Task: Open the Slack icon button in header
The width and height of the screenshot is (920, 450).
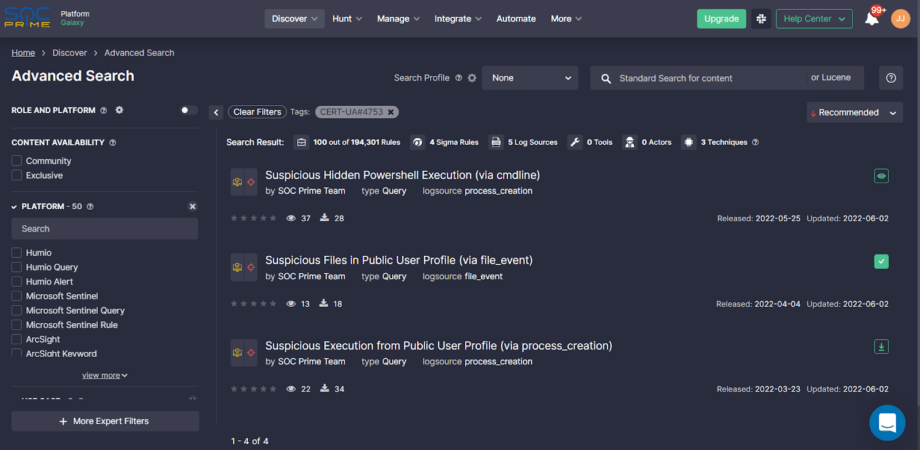Action: click(x=761, y=19)
